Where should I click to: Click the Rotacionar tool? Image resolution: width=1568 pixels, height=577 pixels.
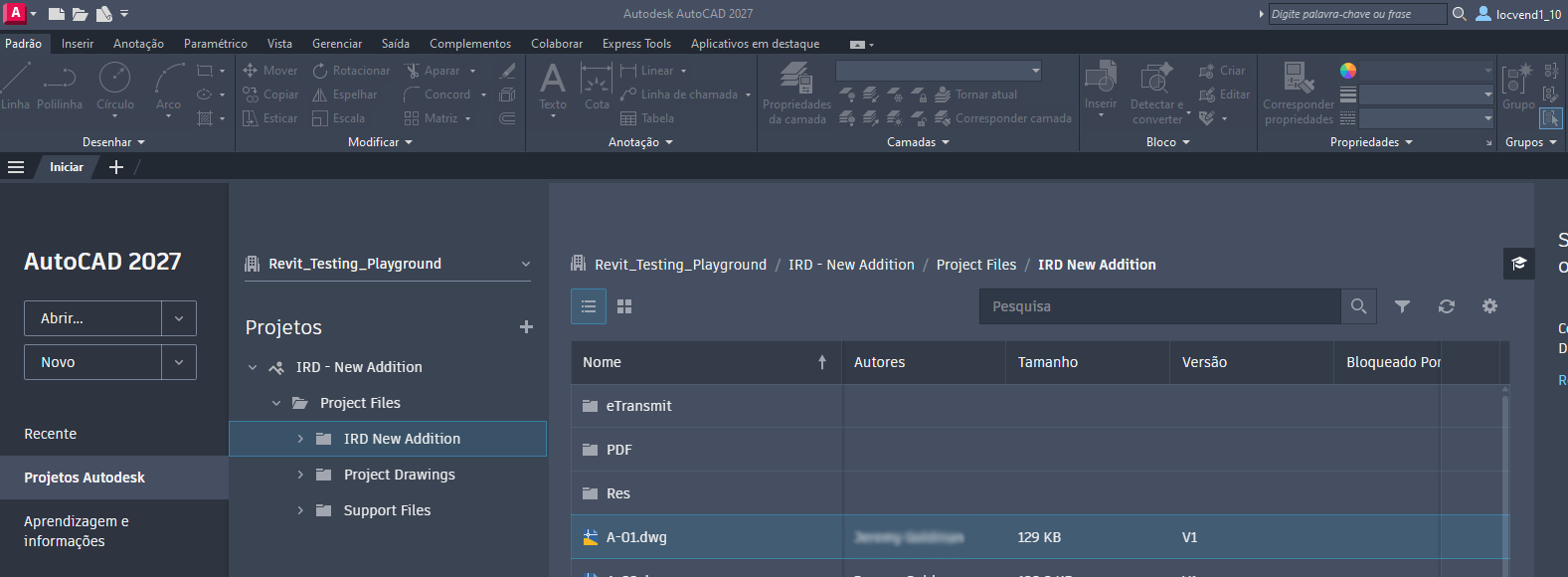[351, 71]
